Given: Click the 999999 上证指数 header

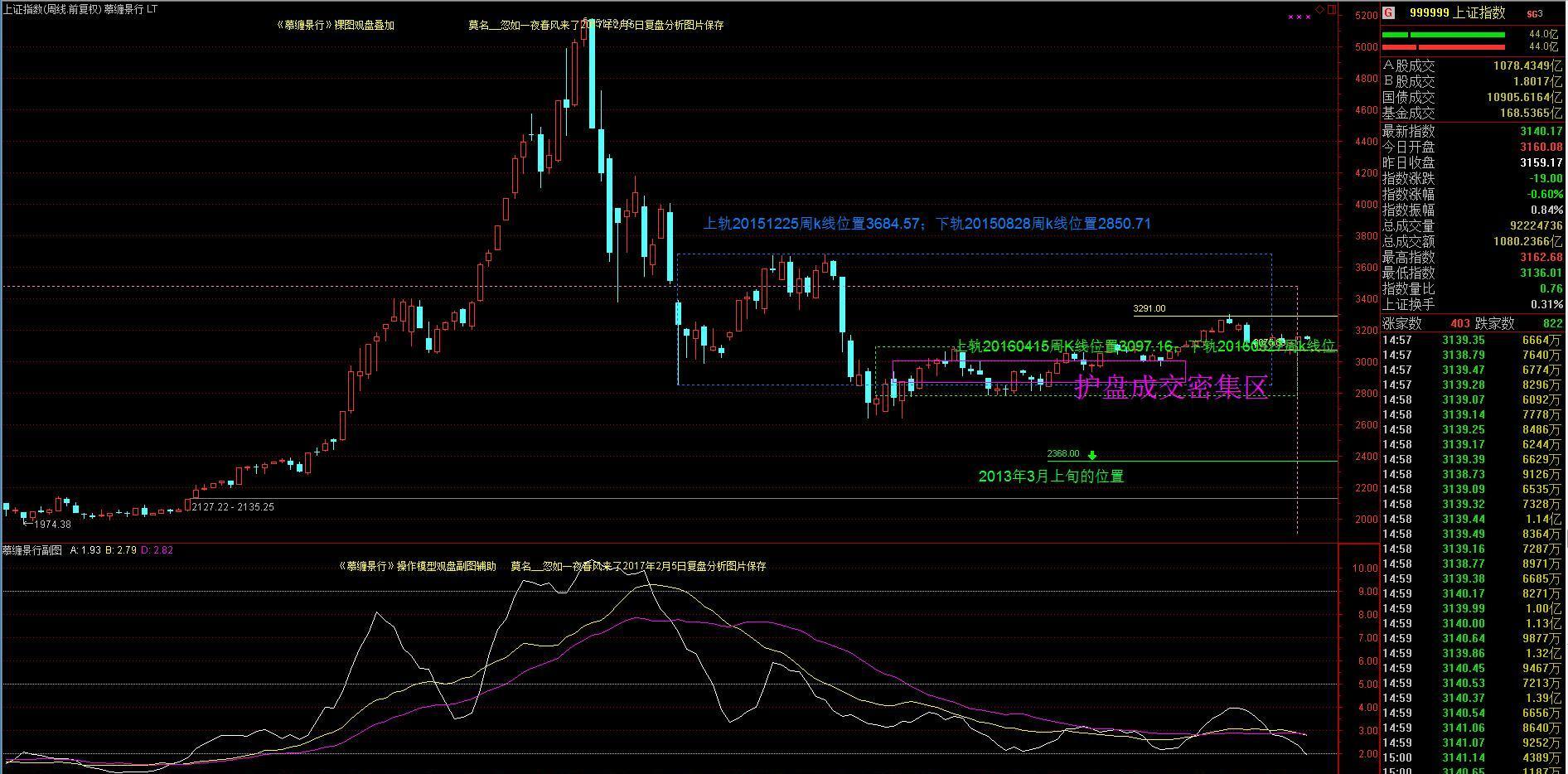Looking at the screenshot, I should pyautogui.click(x=1457, y=13).
